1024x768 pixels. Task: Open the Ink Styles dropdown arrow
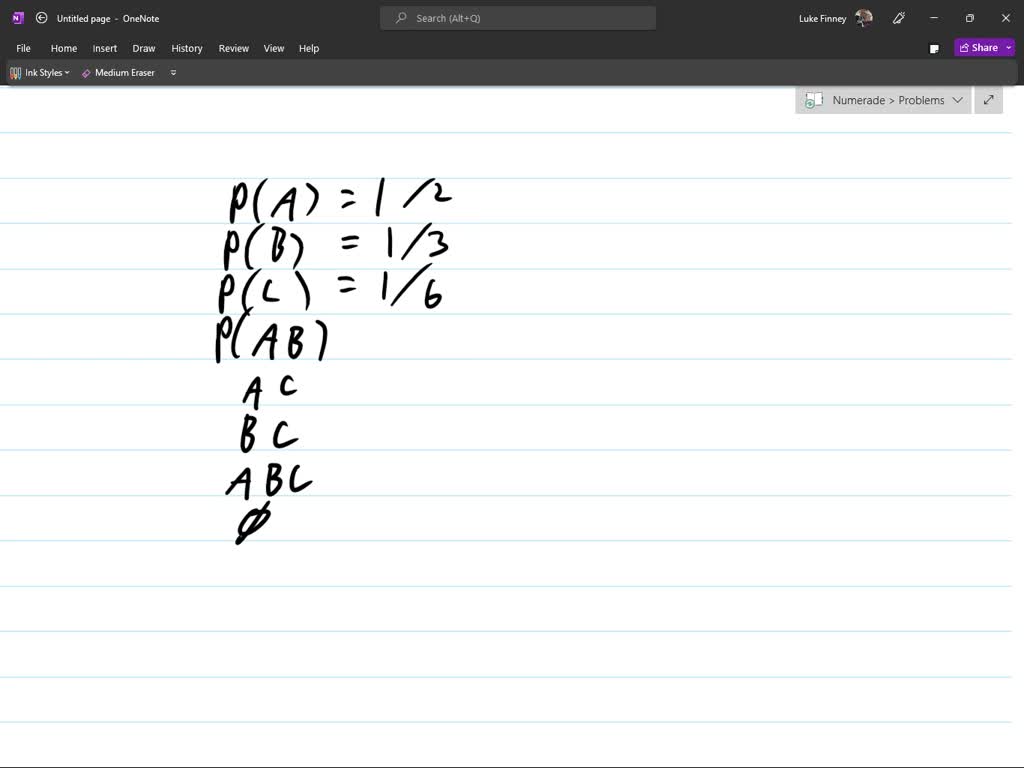click(66, 72)
